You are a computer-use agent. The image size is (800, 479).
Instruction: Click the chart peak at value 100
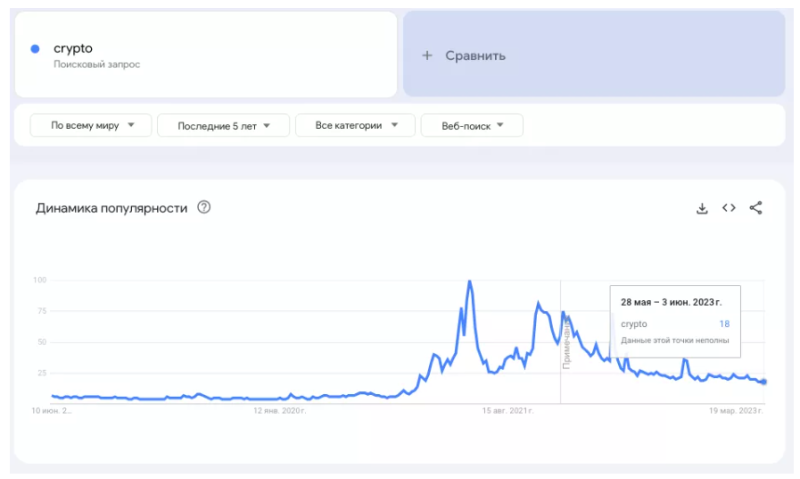click(469, 282)
